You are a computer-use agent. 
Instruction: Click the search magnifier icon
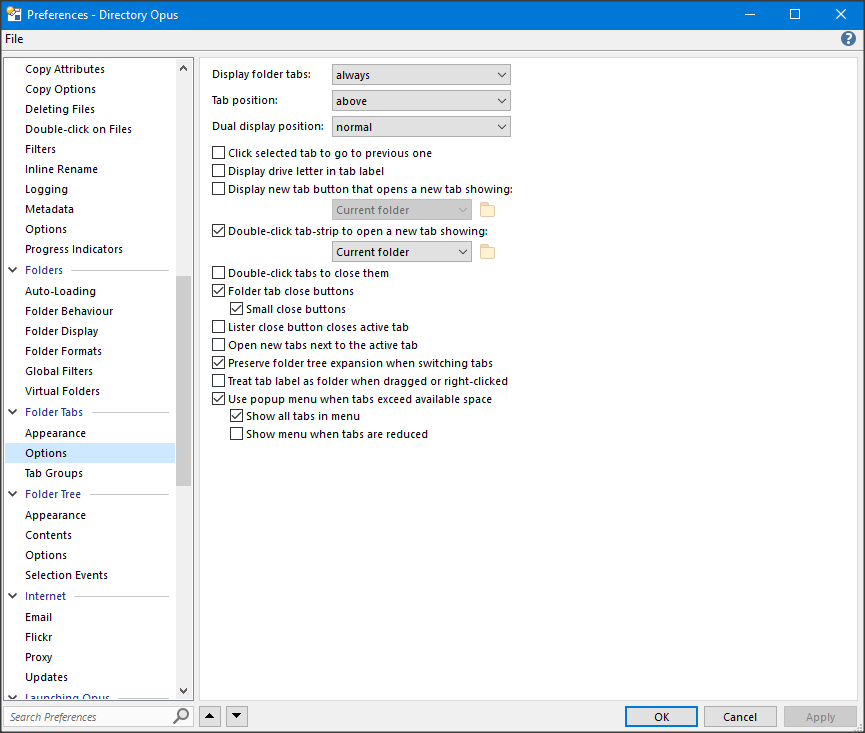point(180,716)
